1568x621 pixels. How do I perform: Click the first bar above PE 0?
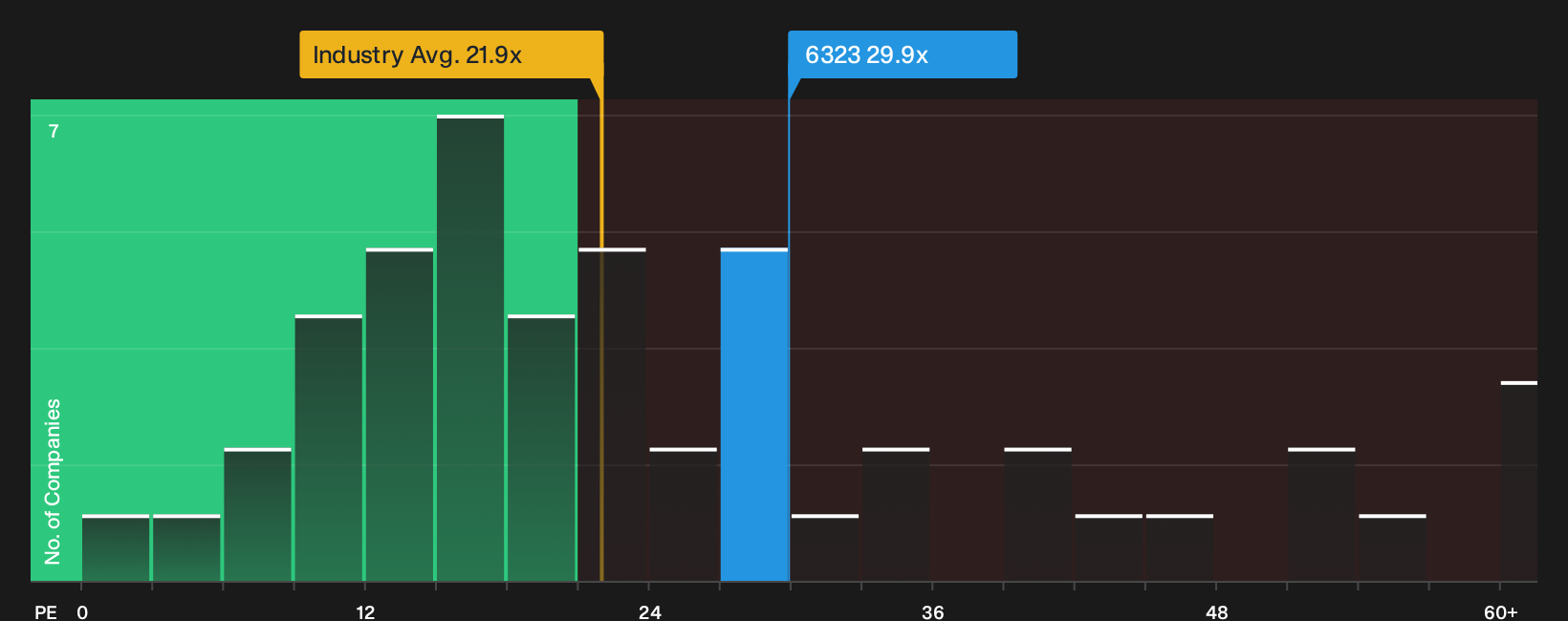pyautogui.click(x=116, y=548)
